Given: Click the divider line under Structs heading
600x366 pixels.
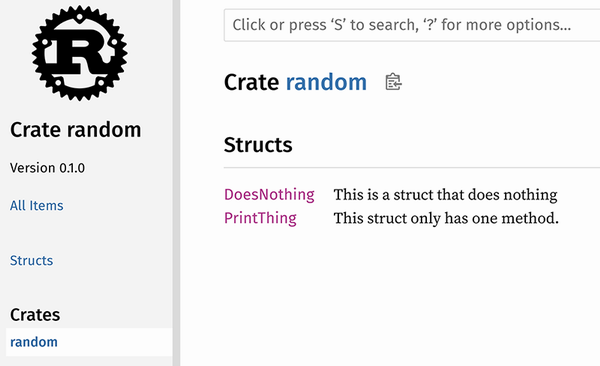Looking at the screenshot, I should [x=412, y=167].
